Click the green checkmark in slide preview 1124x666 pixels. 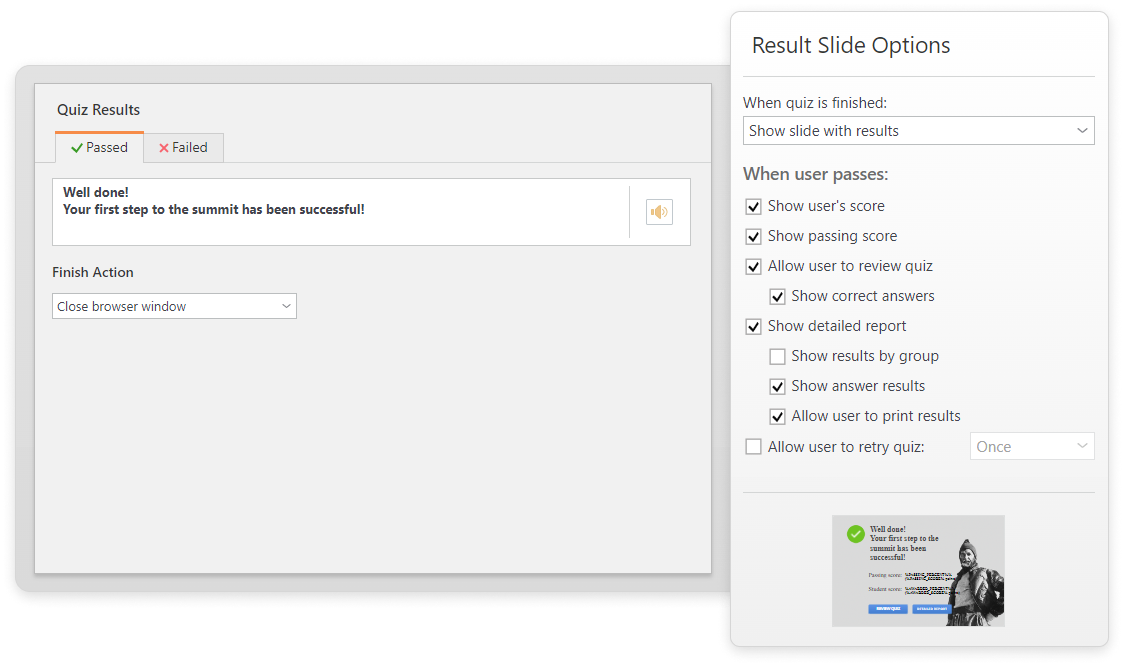click(x=855, y=534)
